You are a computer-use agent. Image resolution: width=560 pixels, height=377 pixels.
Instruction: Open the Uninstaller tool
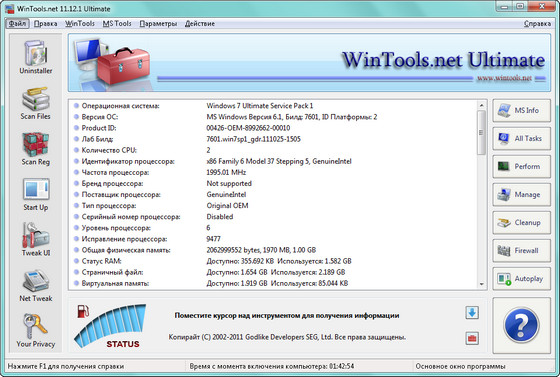point(36,56)
